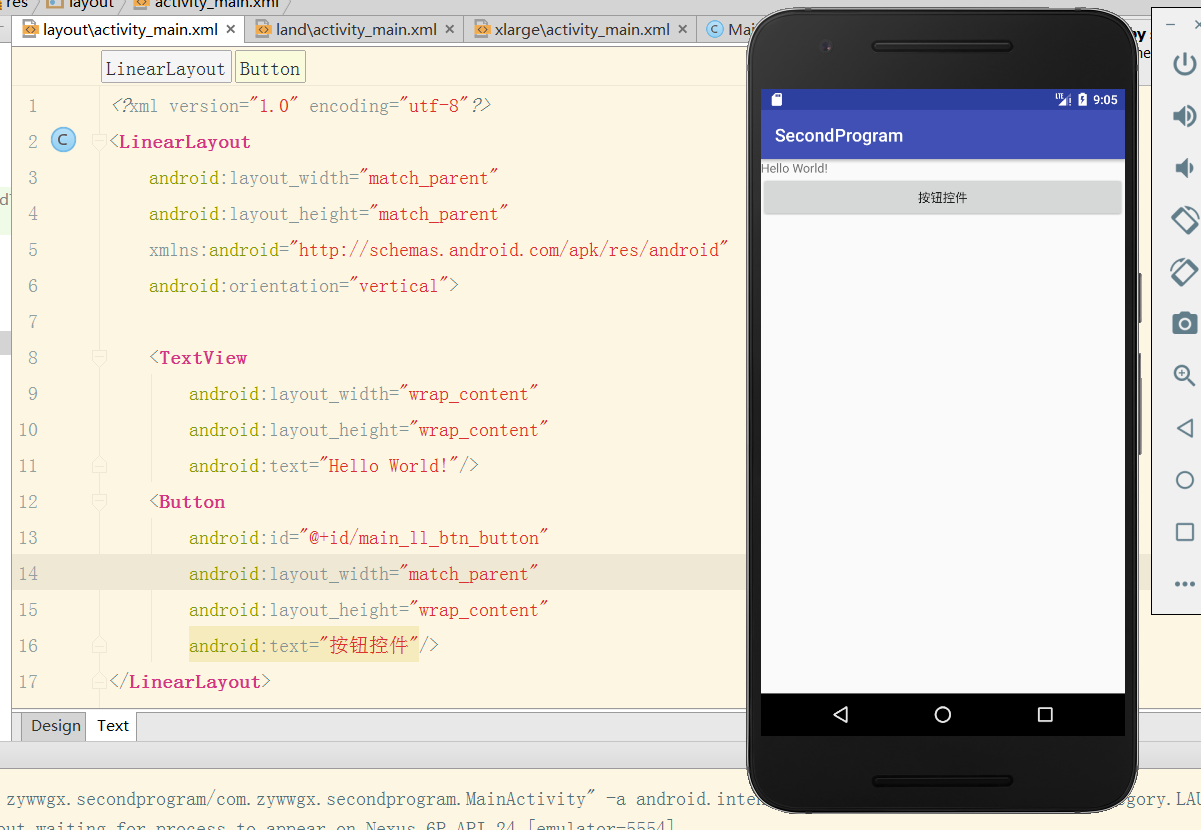
Task: Click the related class gutter icon on line 2
Action: tap(63, 141)
